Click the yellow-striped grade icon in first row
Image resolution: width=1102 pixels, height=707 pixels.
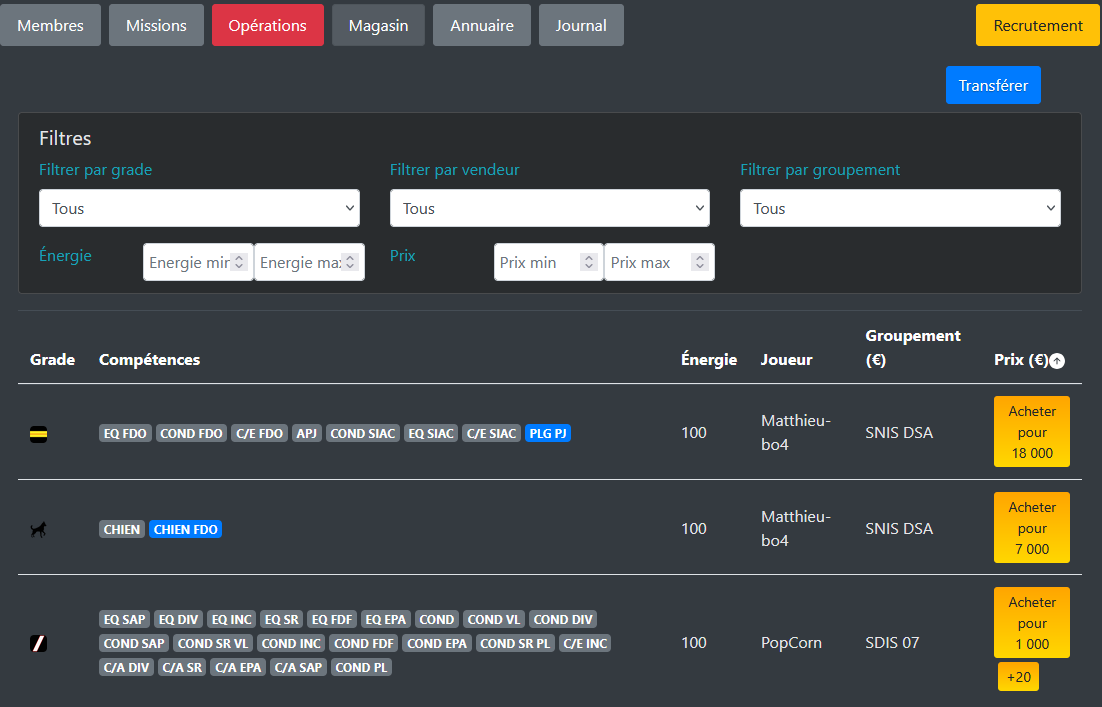click(x=38, y=434)
